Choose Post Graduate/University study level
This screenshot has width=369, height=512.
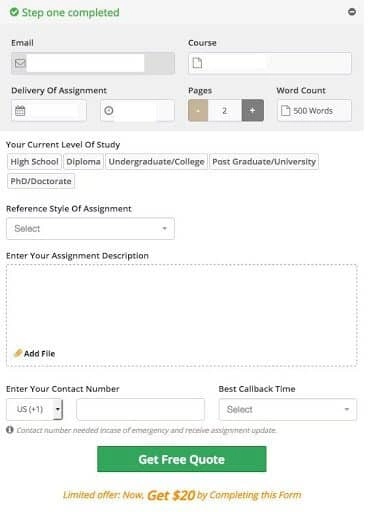tap(264, 162)
